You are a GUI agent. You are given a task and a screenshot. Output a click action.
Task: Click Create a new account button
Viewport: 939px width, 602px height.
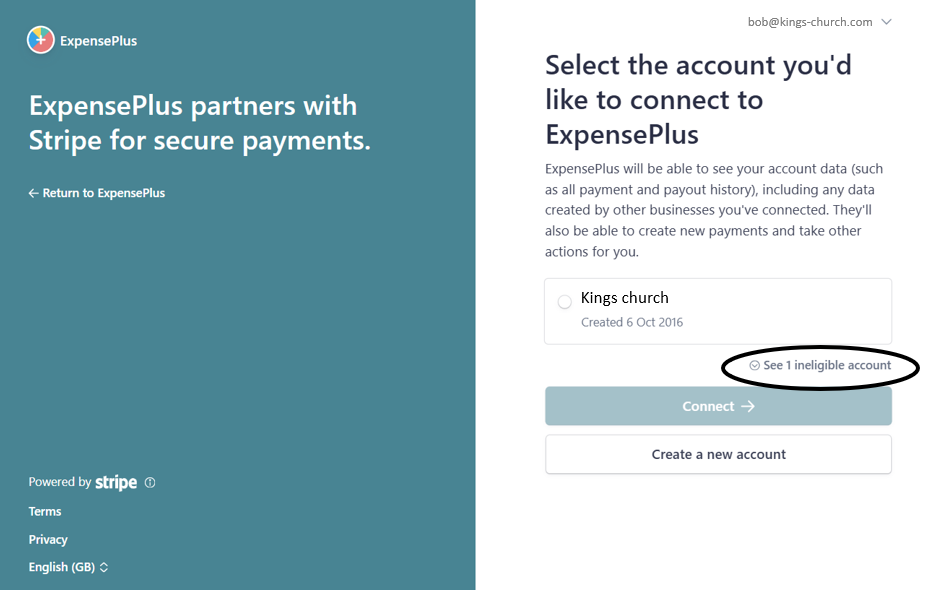pos(718,455)
